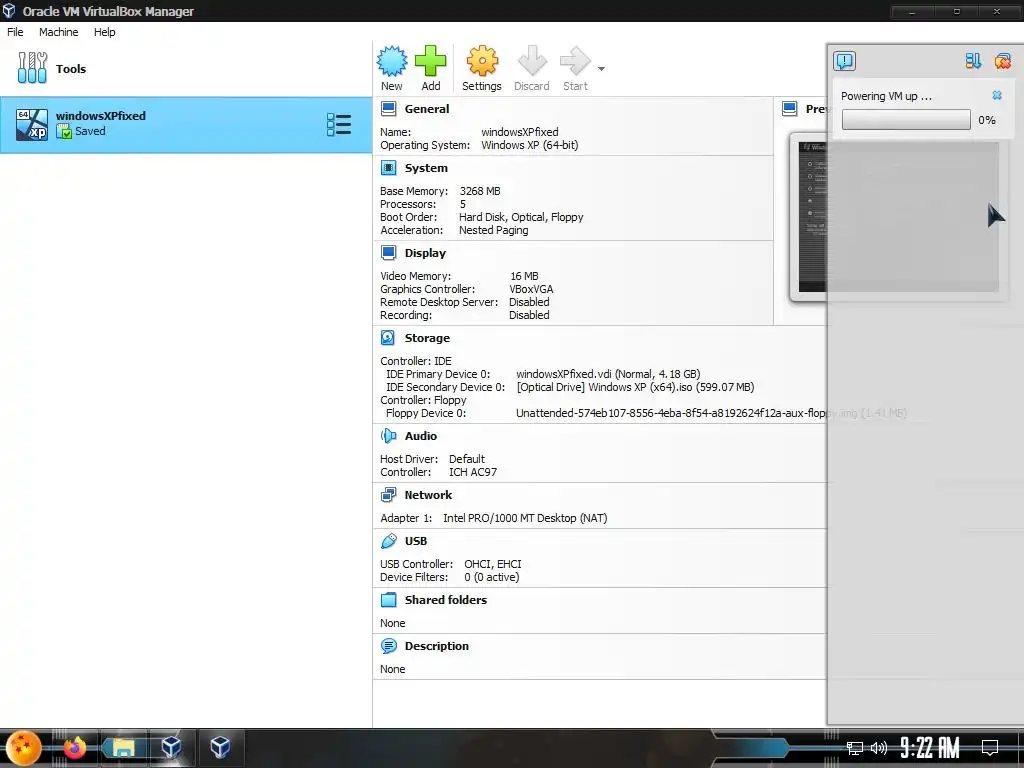Open the windowsXPfixed machine tools menu icon

339,124
